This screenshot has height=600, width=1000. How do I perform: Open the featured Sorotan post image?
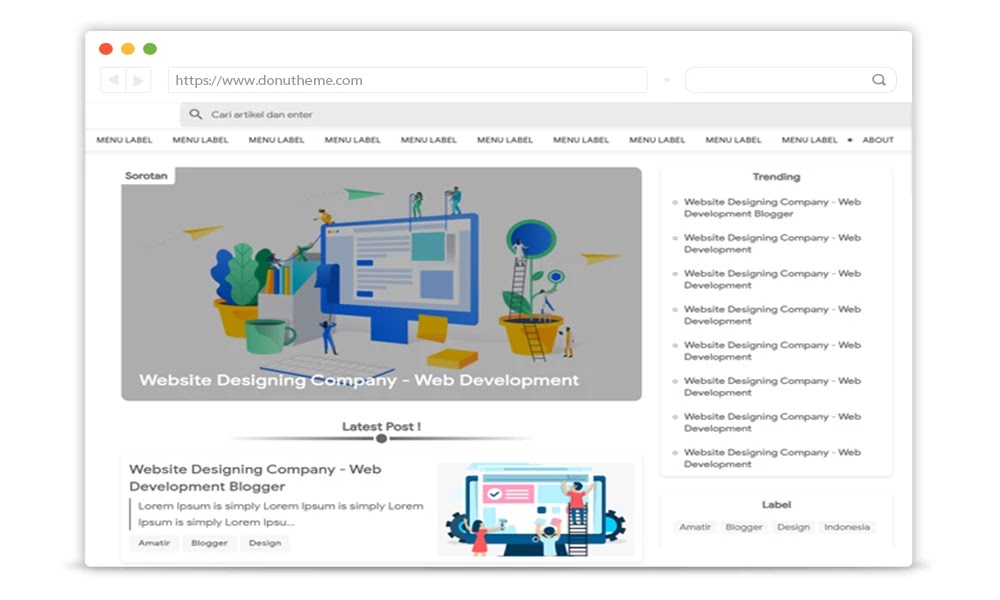click(x=381, y=284)
